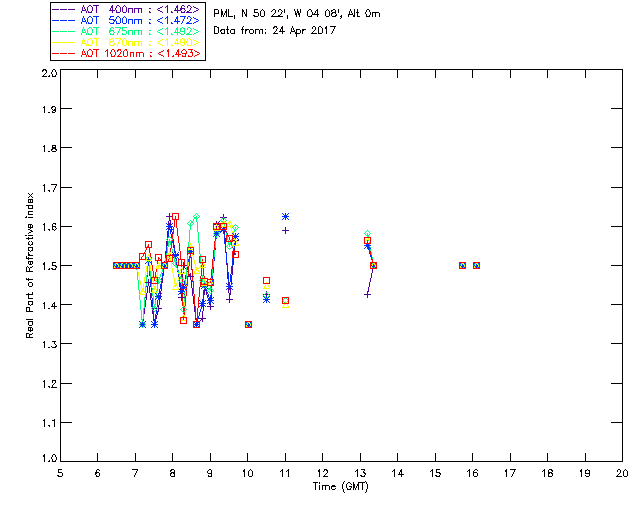Image resolution: width=640 pixels, height=512 pixels.
Task: Click the y-axis tick label 1.9
Action: click(x=49, y=109)
